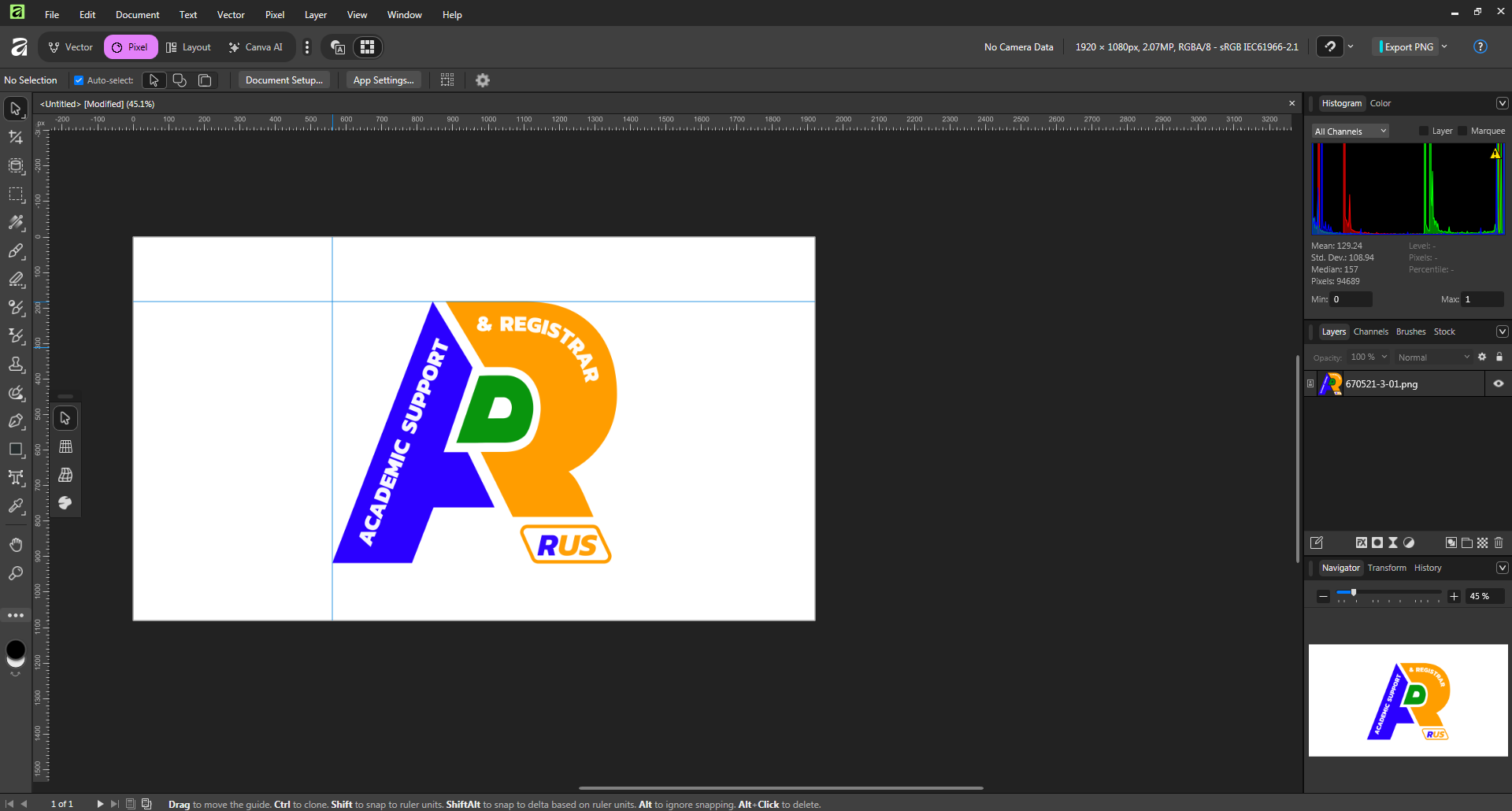Screen dimensions: 1512x811
Task: Select the Paint Brush tool
Action: 16,251
